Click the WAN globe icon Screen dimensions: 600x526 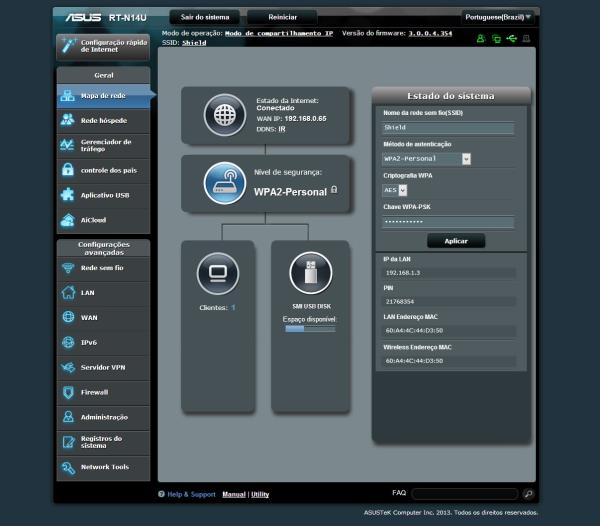68,317
